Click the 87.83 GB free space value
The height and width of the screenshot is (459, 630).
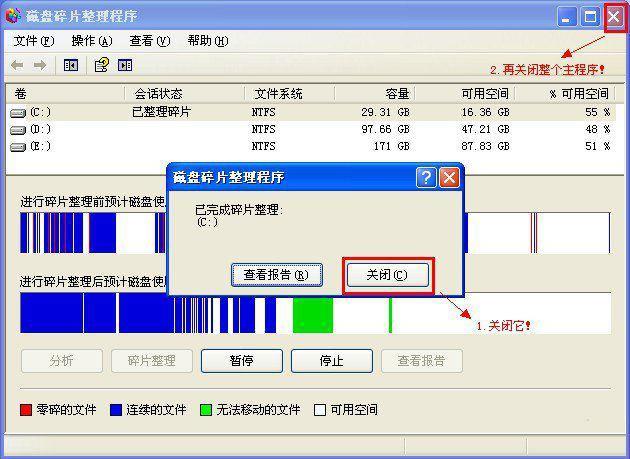pyautogui.click(x=485, y=146)
